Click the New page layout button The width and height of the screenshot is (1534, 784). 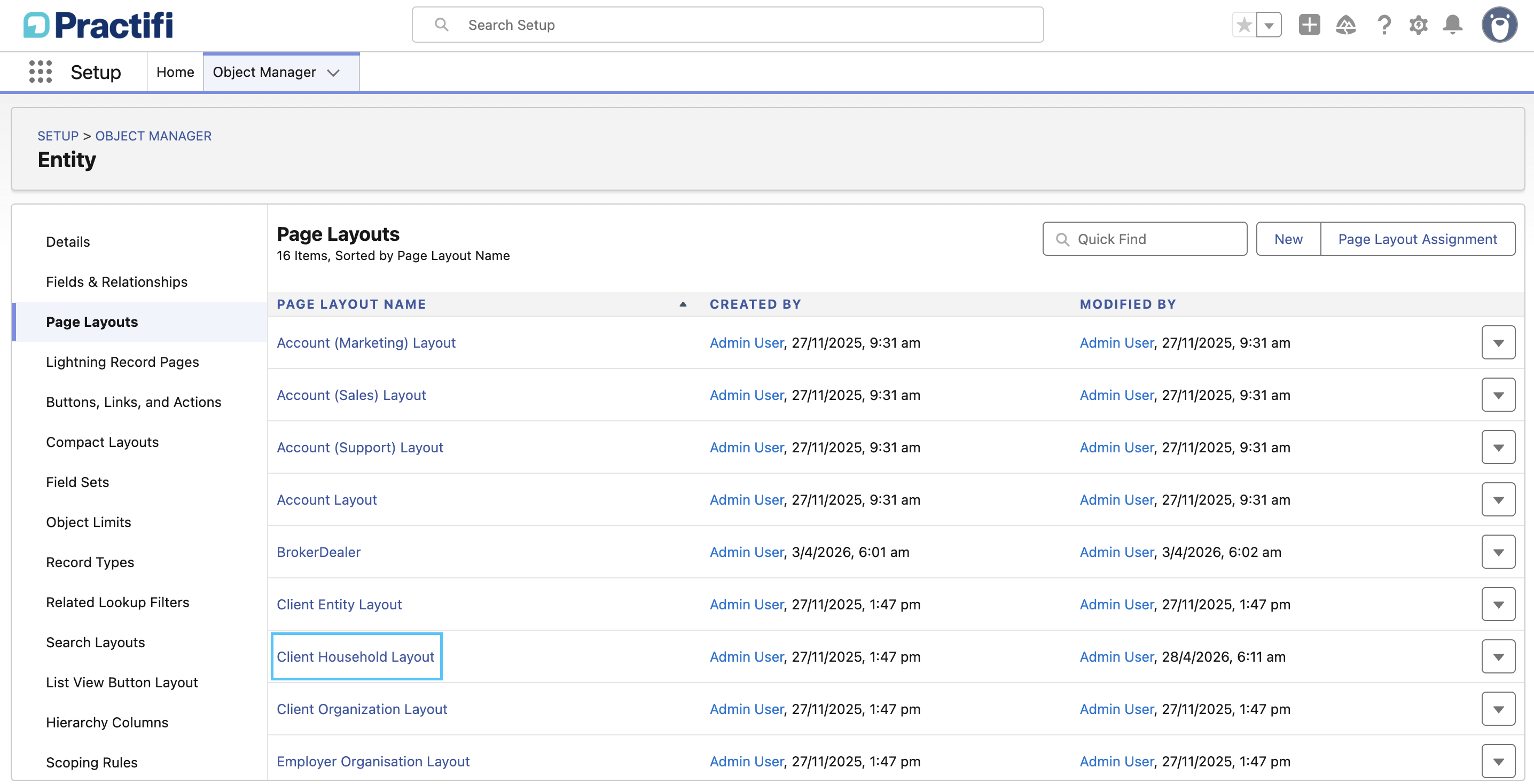(x=1288, y=239)
